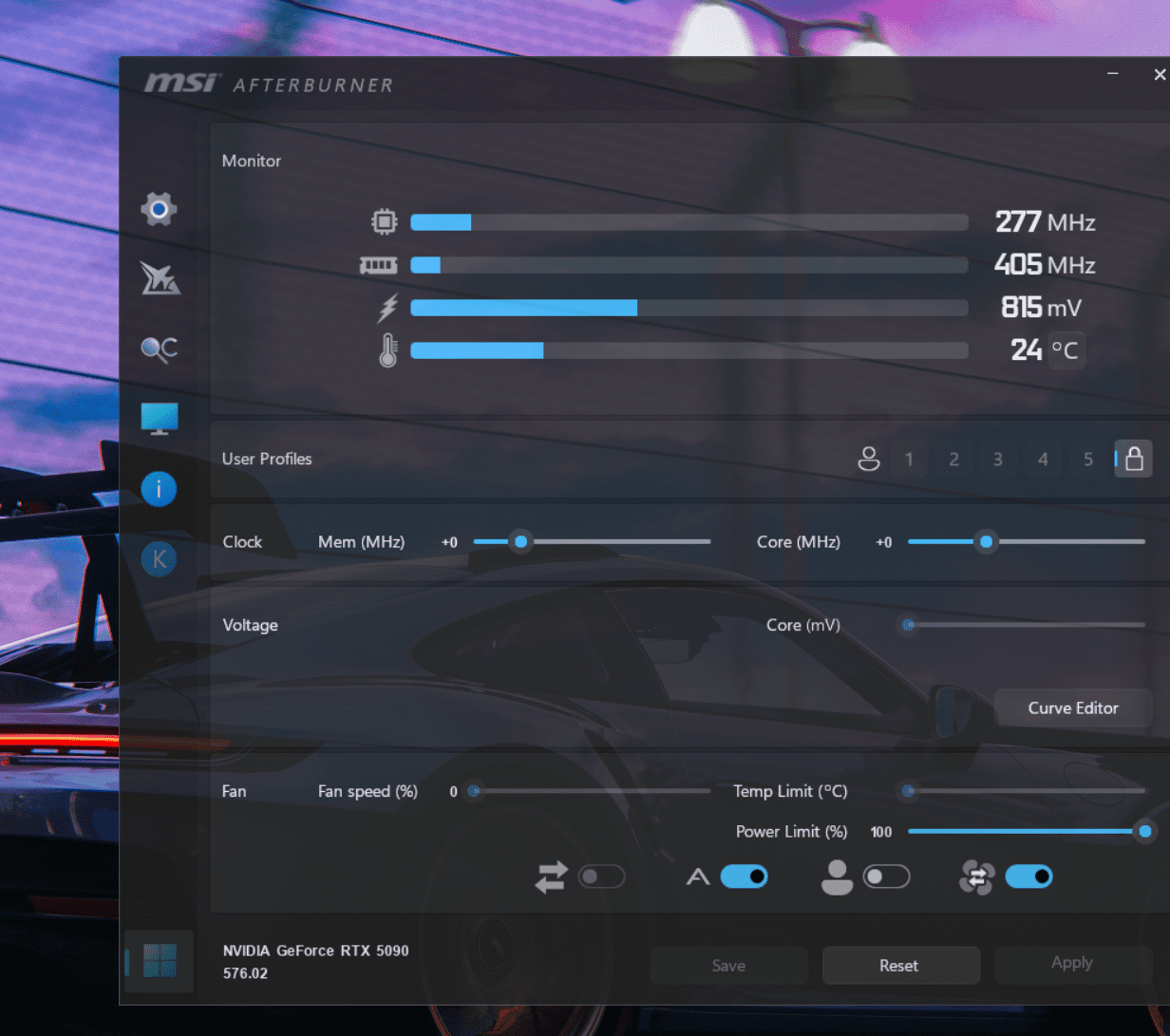This screenshot has width=1170, height=1036.
Task: Click the memory module icon in Monitor
Action: tap(378, 265)
